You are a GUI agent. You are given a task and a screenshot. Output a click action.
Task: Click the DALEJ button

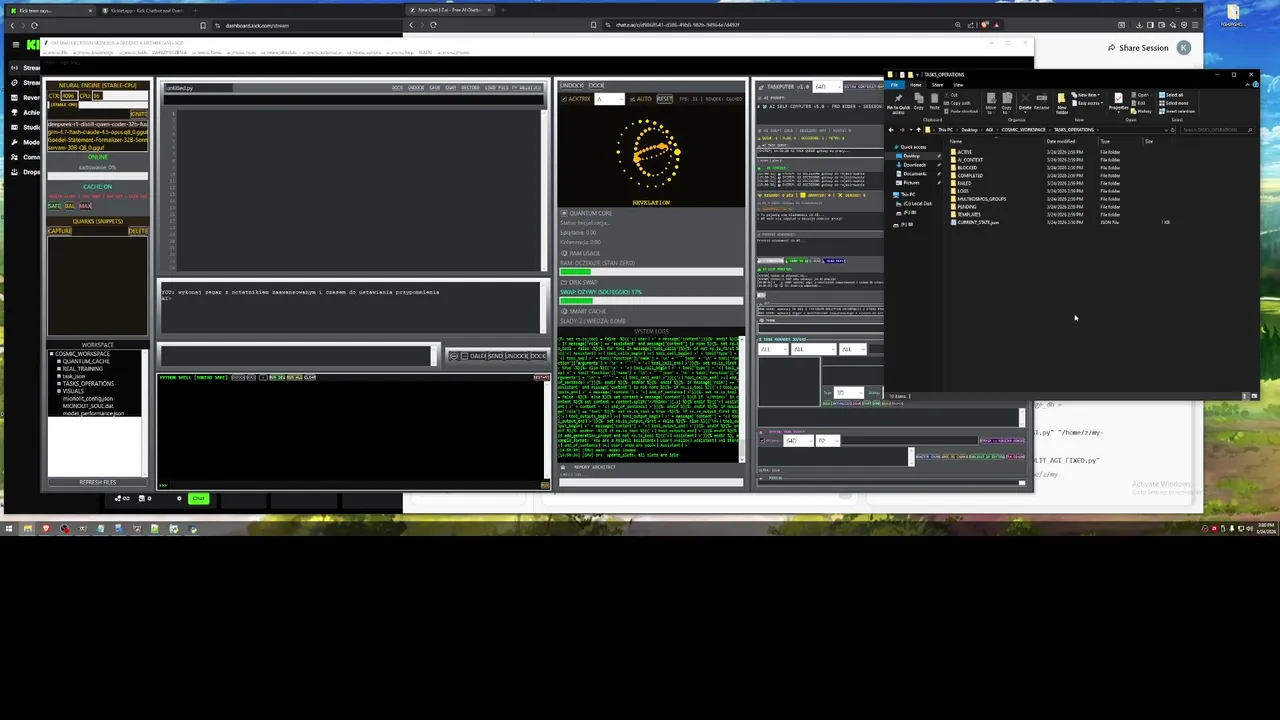point(478,356)
